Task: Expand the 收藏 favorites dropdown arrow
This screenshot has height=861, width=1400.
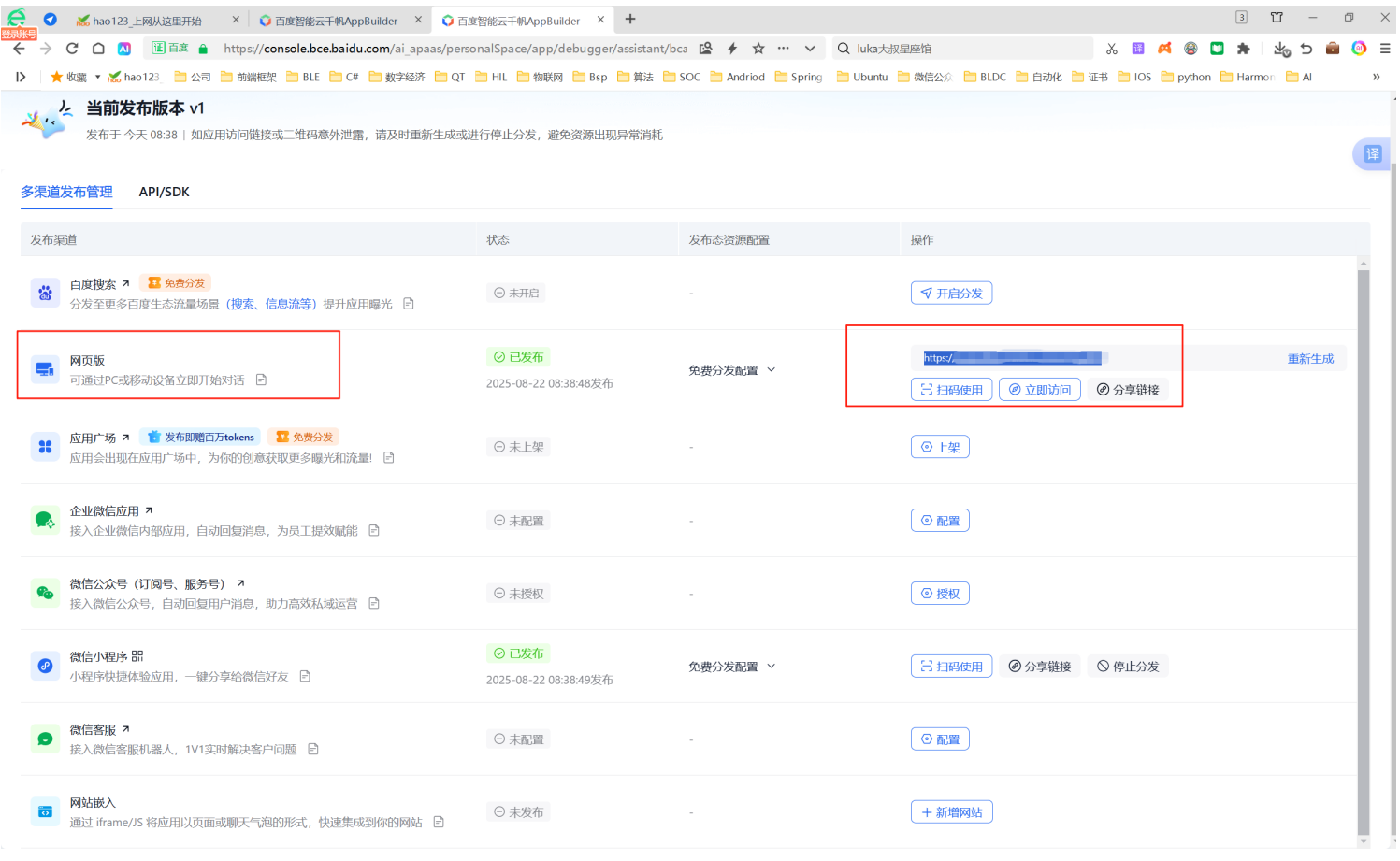Action: 97,77
